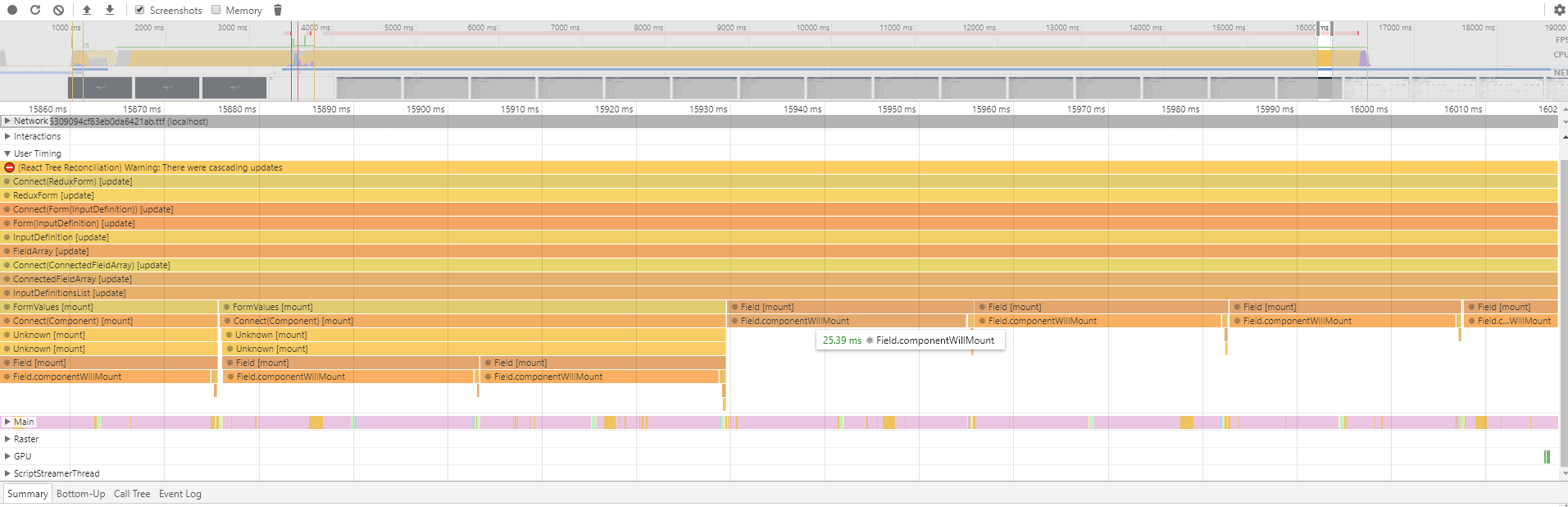Open capture settings gear icon
This screenshot has height=507, width=1568.
pos(1559,10)
